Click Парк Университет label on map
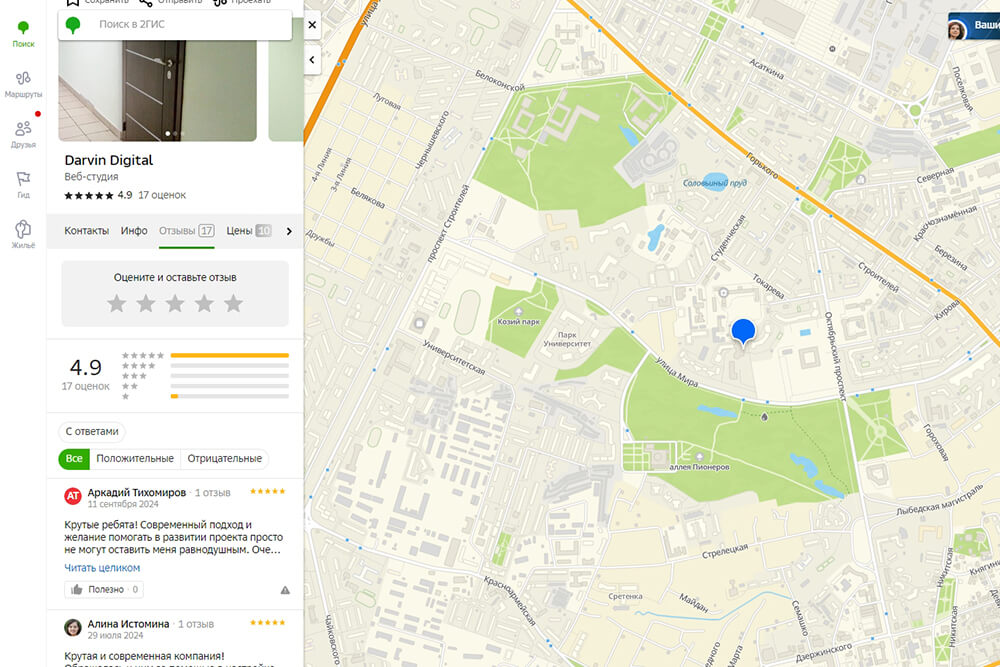 coord(567,339)
